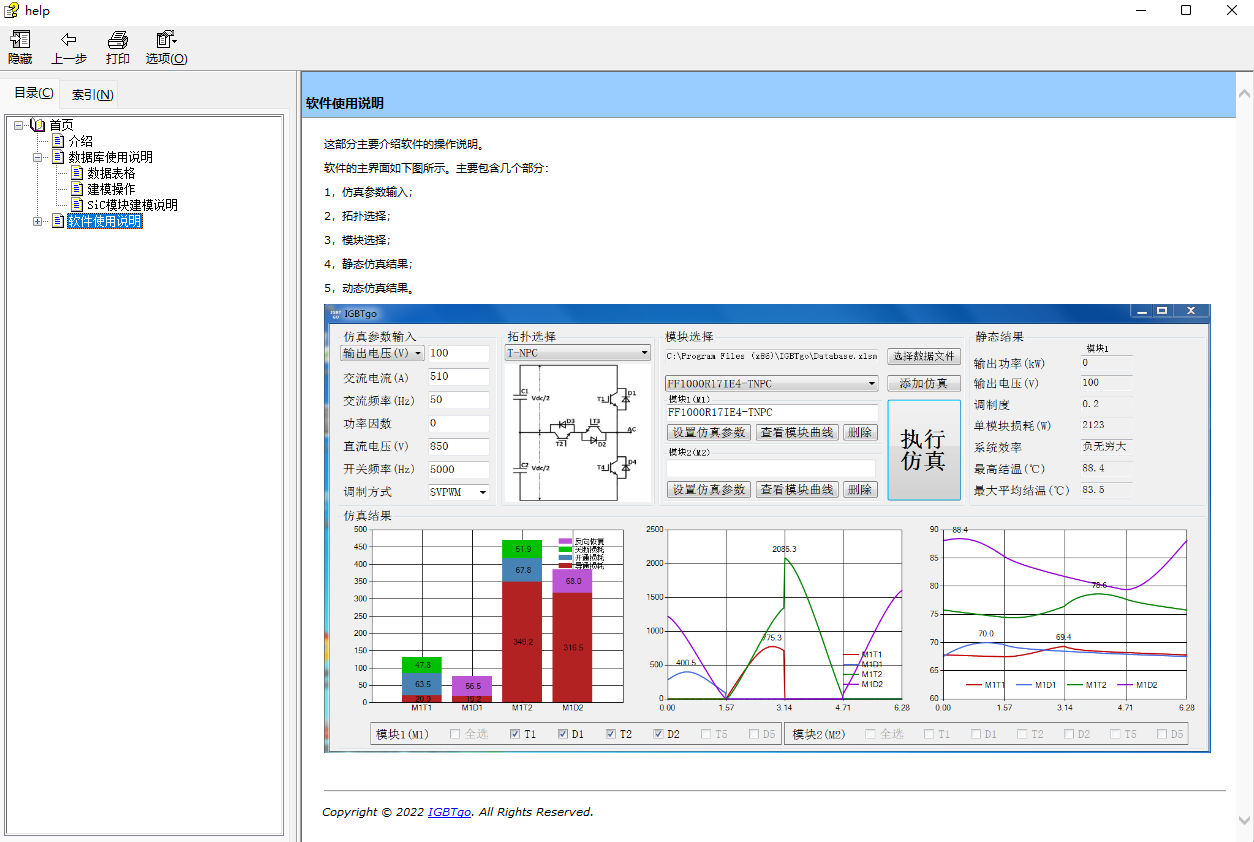Click the help icon in the title bar
The width and height of the screenshot is (1254, 842).
tap(12, 11)
